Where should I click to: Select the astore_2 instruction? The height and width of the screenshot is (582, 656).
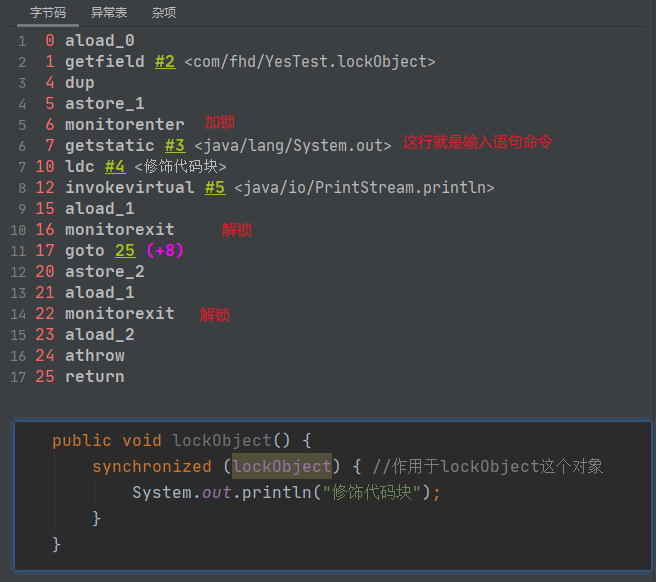(105, 272)
